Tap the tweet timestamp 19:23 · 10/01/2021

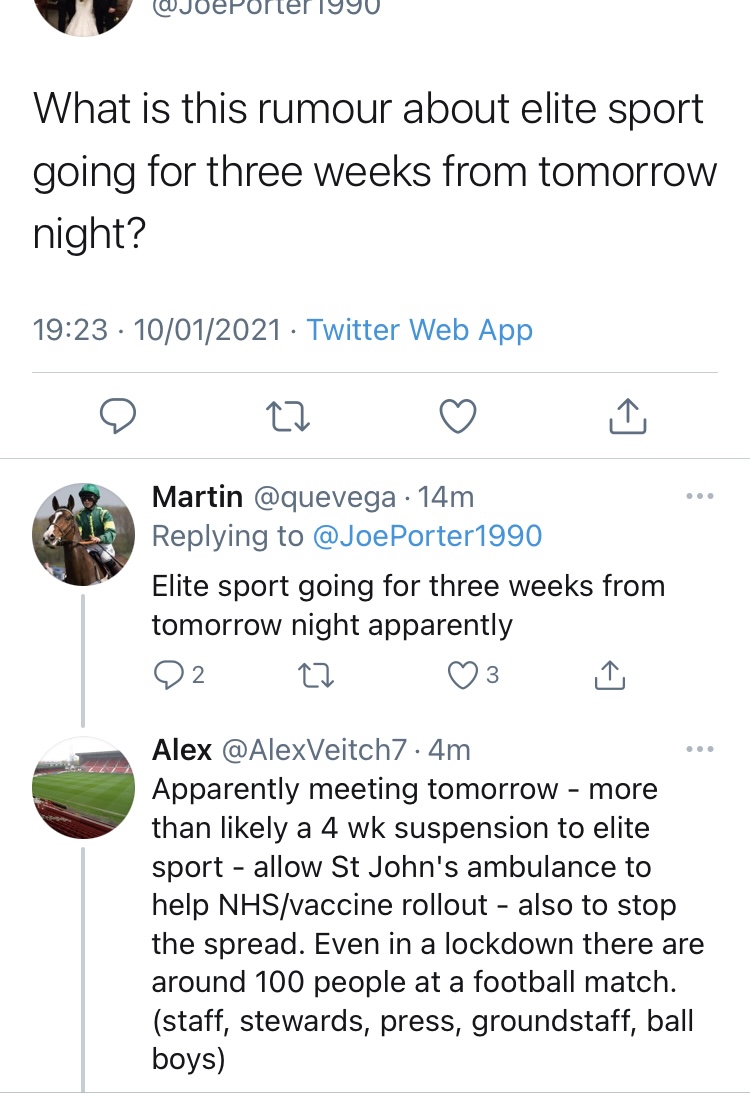(x=157, y=330)
